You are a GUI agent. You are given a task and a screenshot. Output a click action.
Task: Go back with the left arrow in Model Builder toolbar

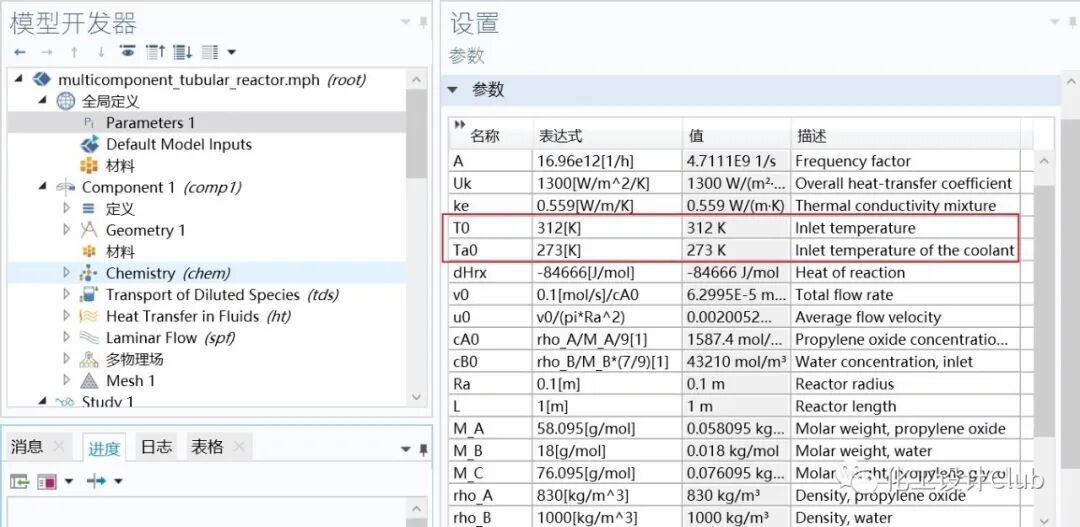(19, 52)
